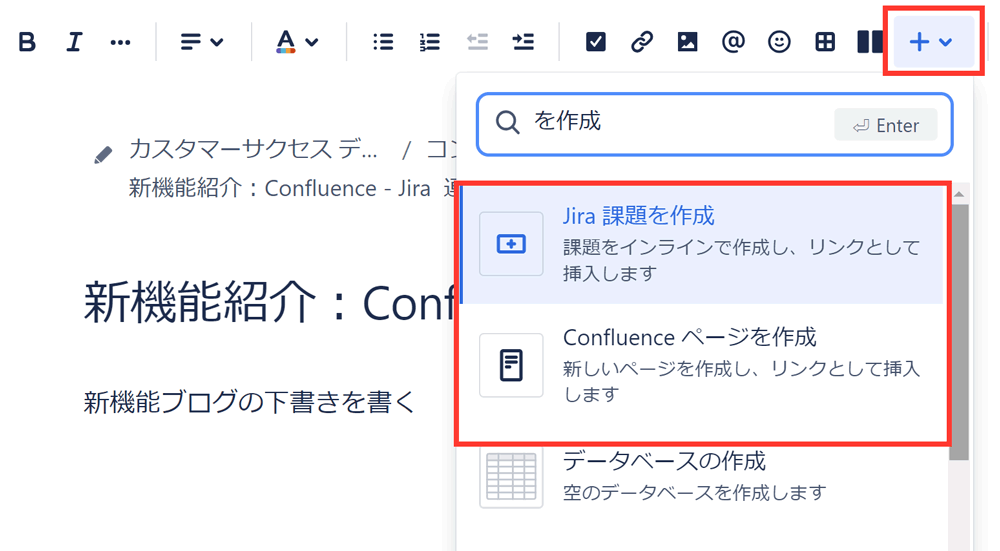Click the scrollbar up arrow
The width and height of the screenshot is (1000, 551).
pyautogui.click(x=959, y=194)
